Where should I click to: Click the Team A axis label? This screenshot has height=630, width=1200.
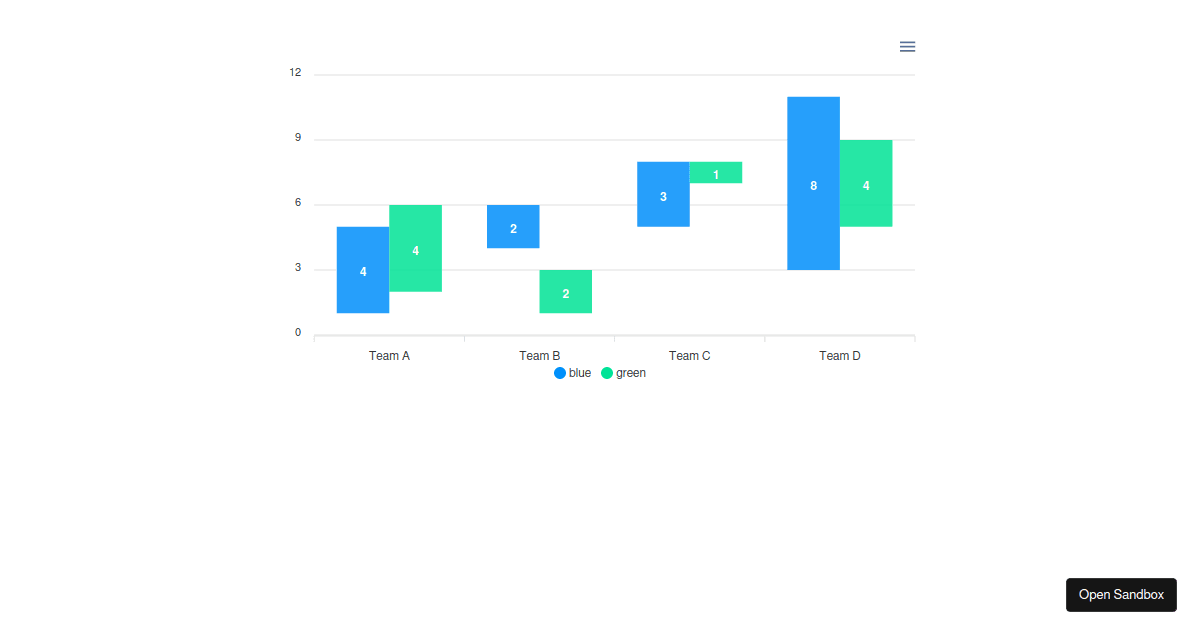389,356
